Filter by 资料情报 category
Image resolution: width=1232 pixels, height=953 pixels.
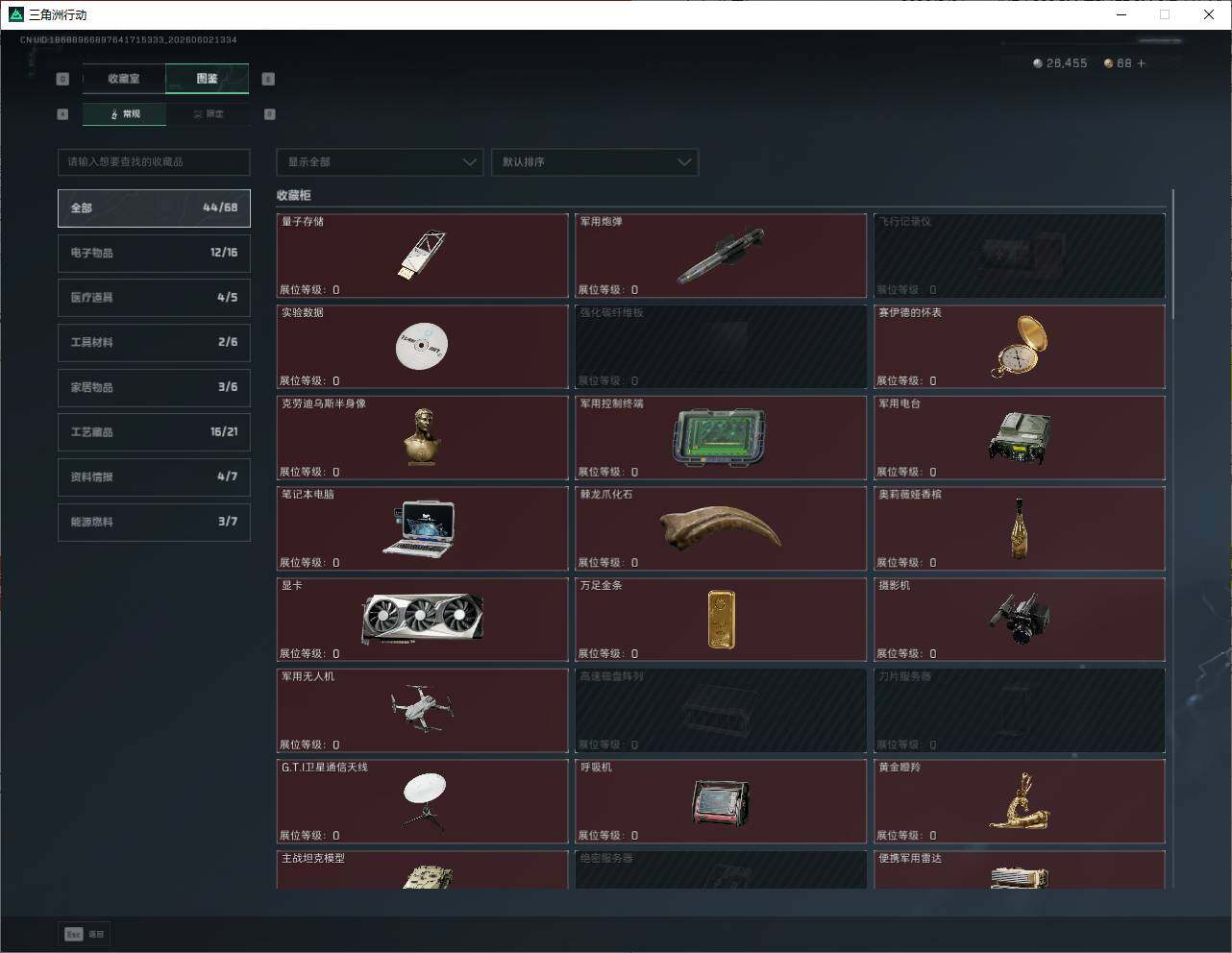[154, 476]
